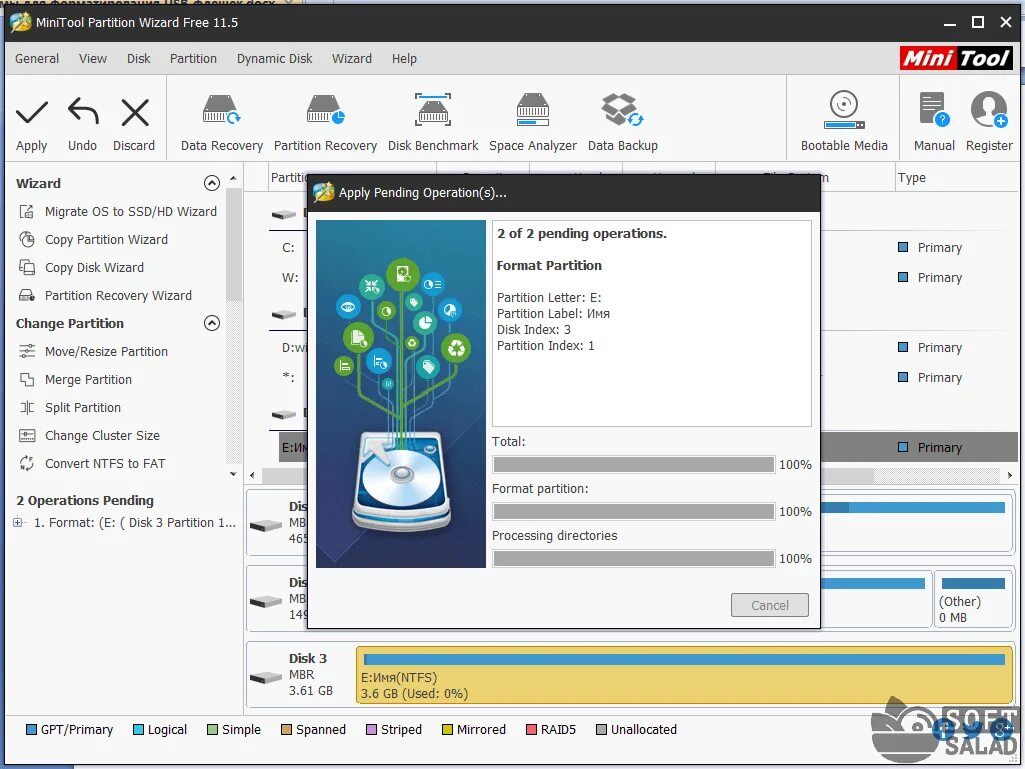The image size is (1025, 769).
Task: Click sidebar scroll up arrow
Action: click(233, 179)
